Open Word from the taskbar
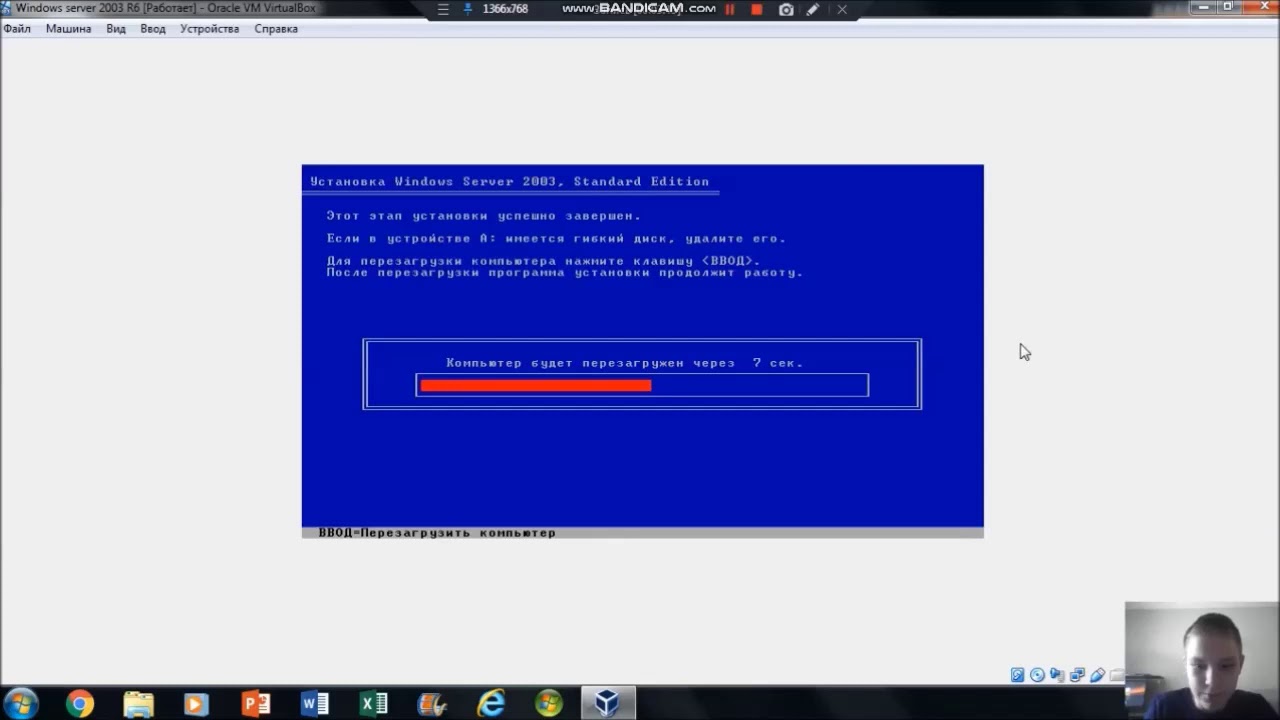Viewport: 1280px width, 720px height. click(x=314, y=704)
